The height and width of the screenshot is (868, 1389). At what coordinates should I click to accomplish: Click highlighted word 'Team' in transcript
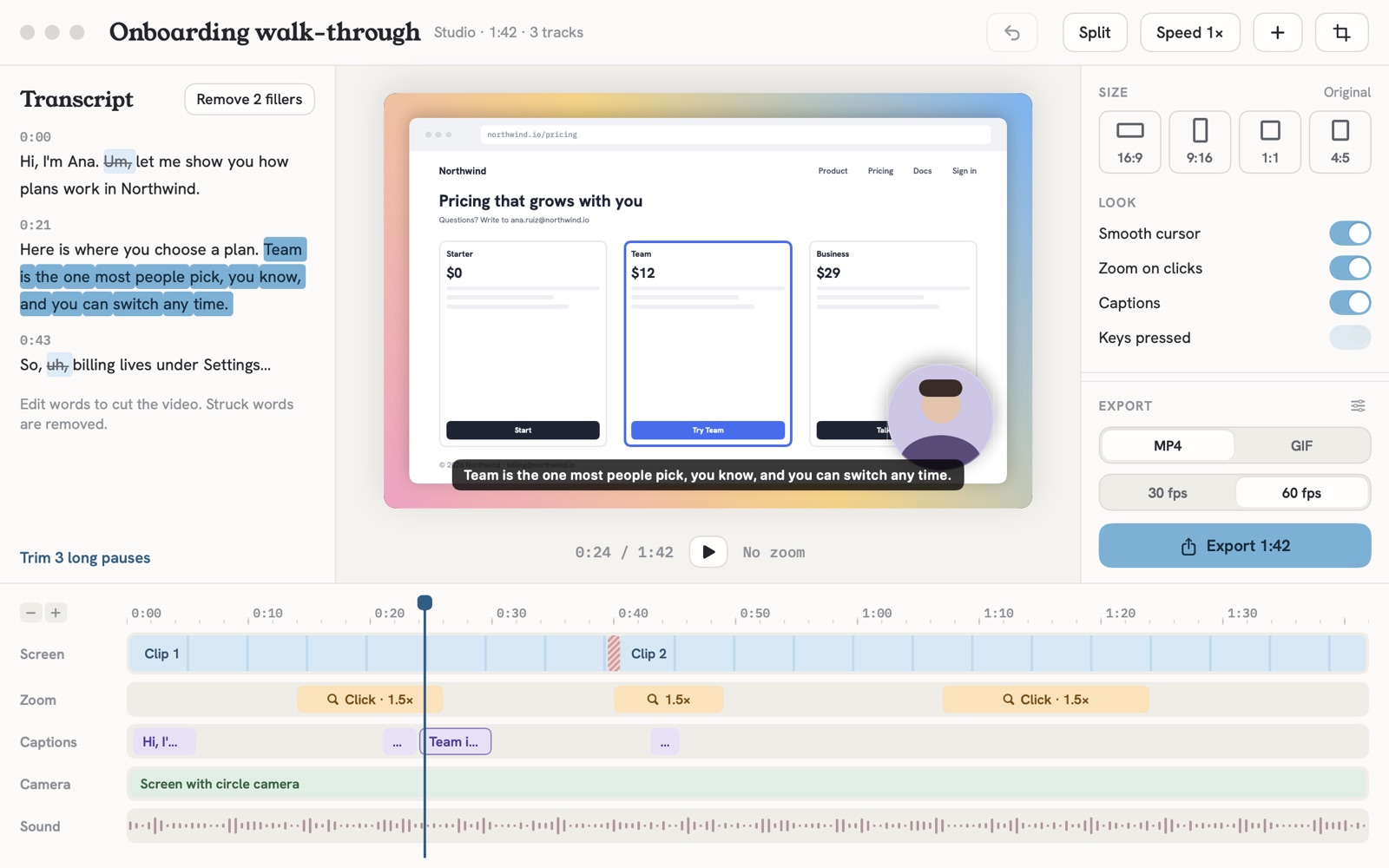pos(284,250)
